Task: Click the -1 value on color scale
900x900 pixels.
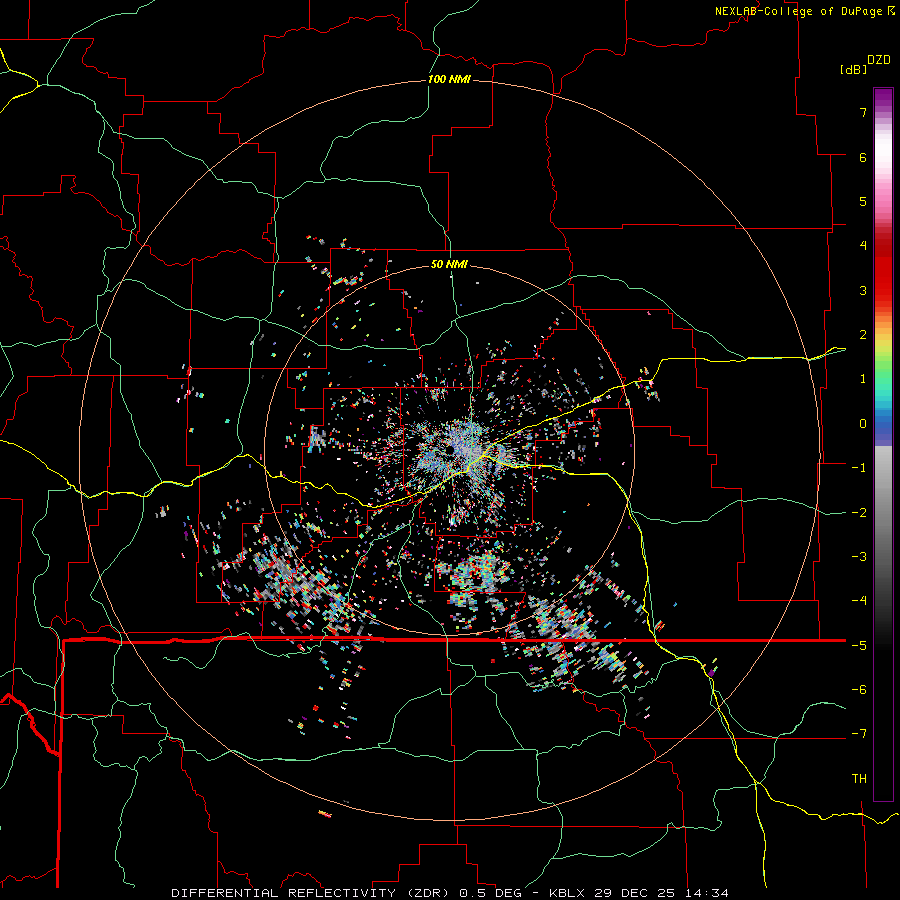Action: coord(859,468)
